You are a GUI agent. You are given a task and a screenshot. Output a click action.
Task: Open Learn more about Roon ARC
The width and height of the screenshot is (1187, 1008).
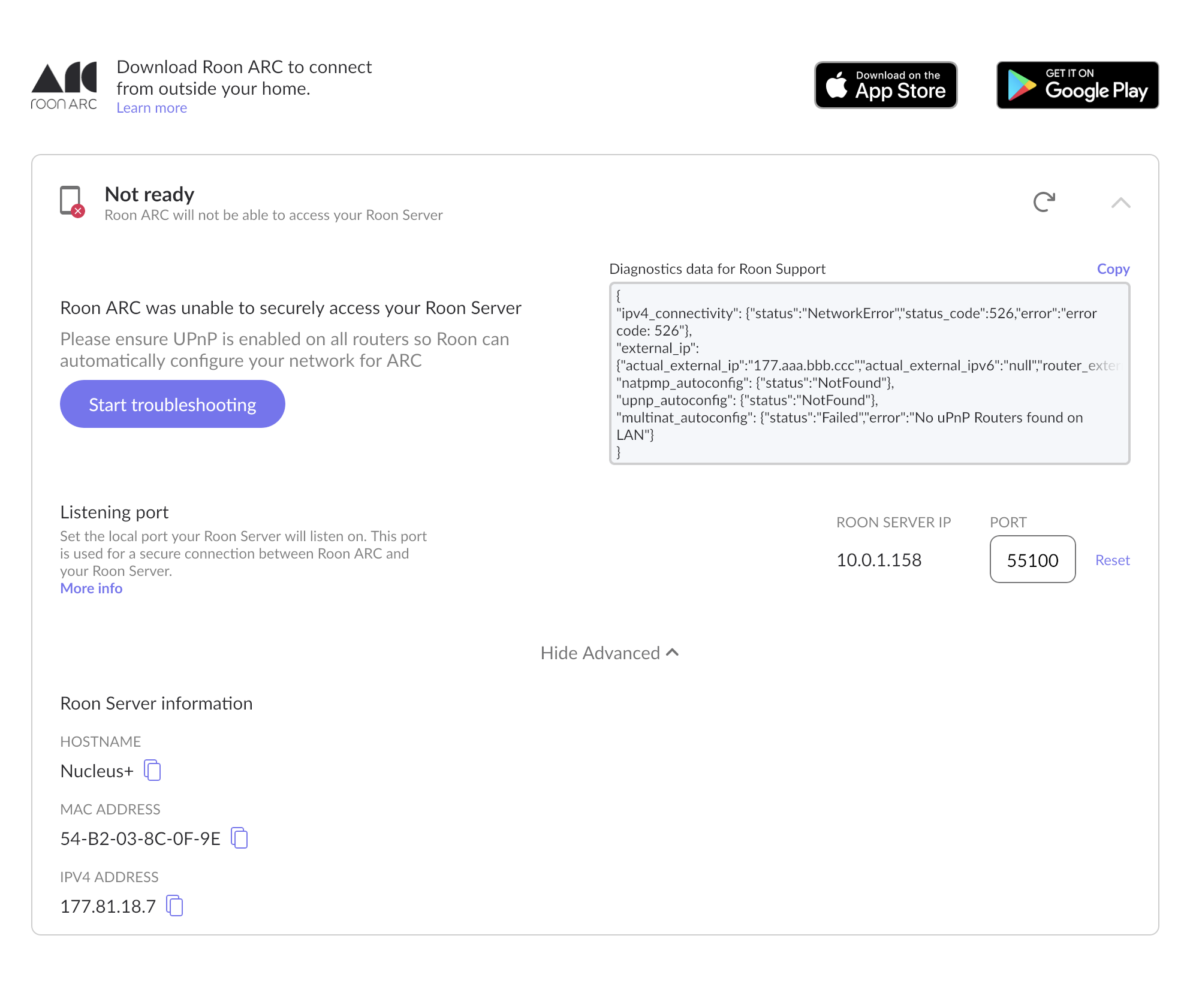click(x=152, y=108)
